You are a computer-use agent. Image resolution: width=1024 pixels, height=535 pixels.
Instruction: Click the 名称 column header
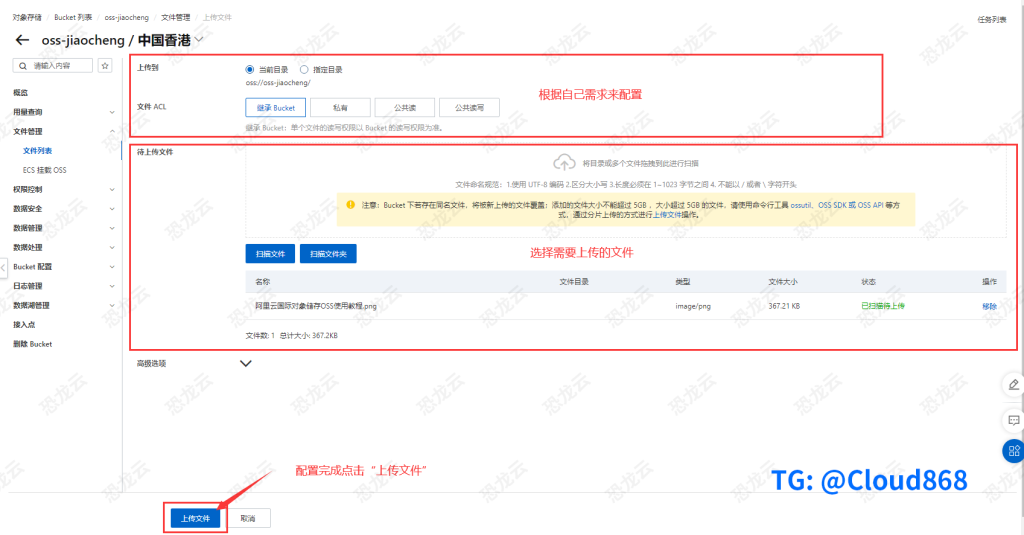[x=263, y=282]
